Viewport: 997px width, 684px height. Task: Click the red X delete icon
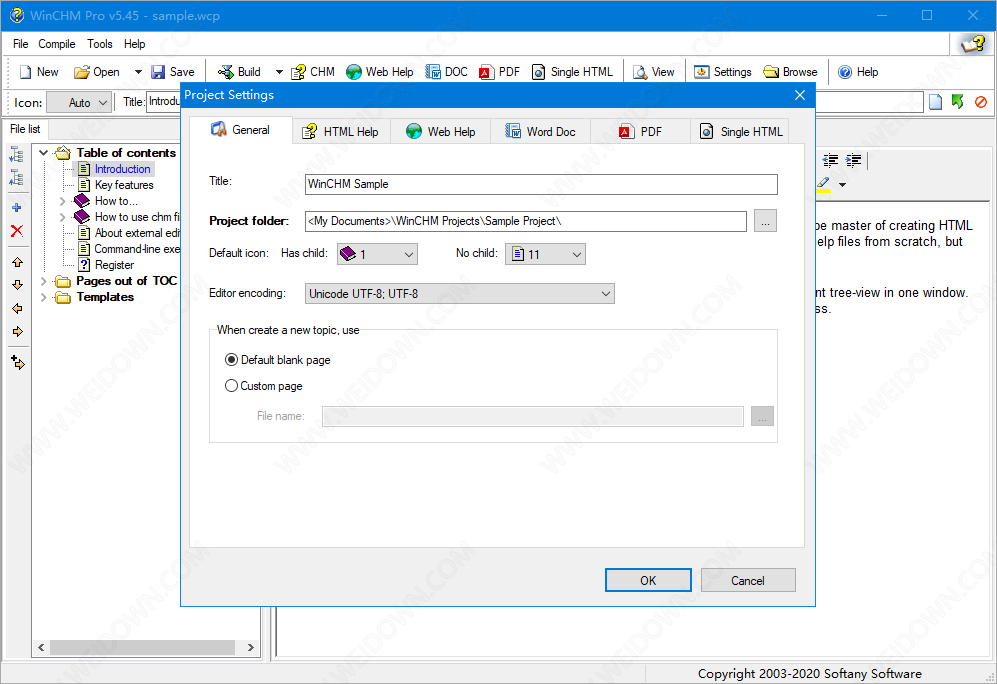coord(17,231)
